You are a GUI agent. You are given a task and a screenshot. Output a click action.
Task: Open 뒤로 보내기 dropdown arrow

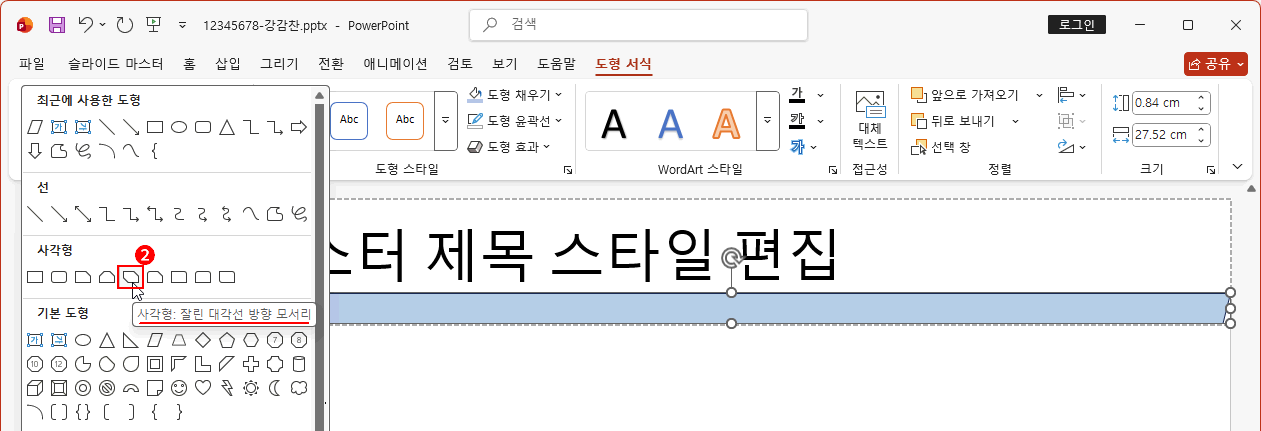1015,121
